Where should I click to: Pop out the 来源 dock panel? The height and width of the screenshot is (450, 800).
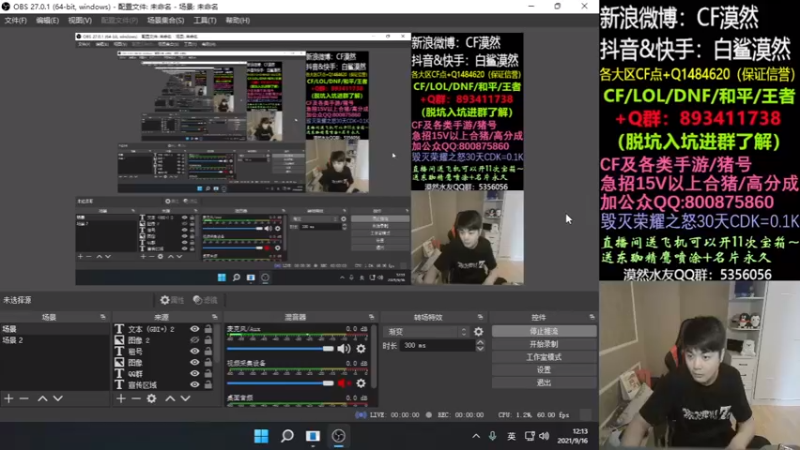214,317
